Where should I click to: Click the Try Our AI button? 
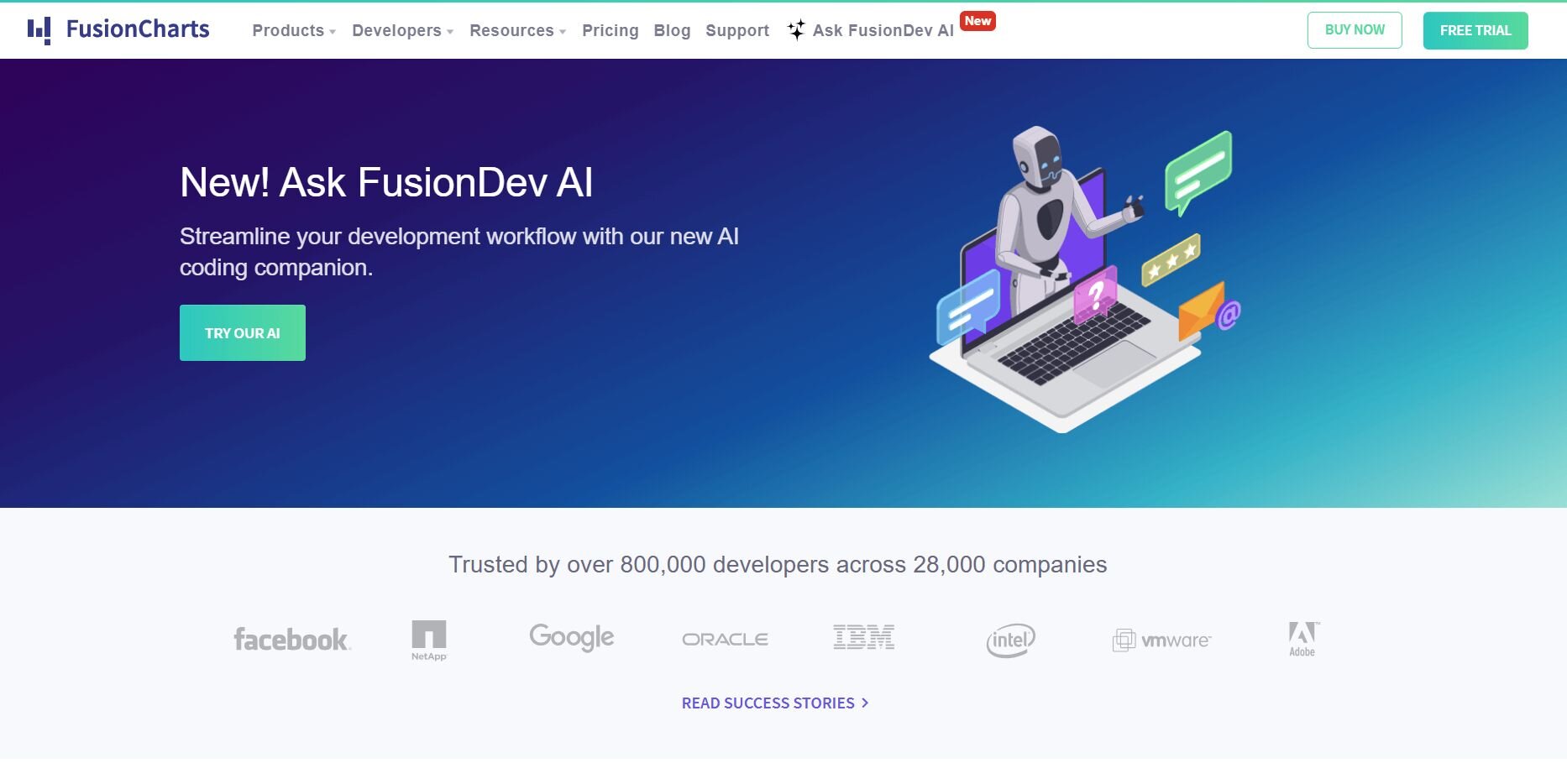(243, 333)
